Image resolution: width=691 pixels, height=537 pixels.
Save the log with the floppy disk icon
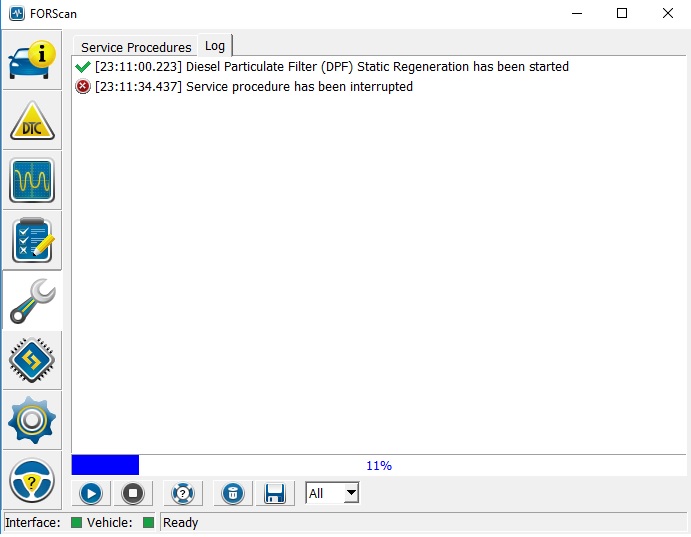275,493
